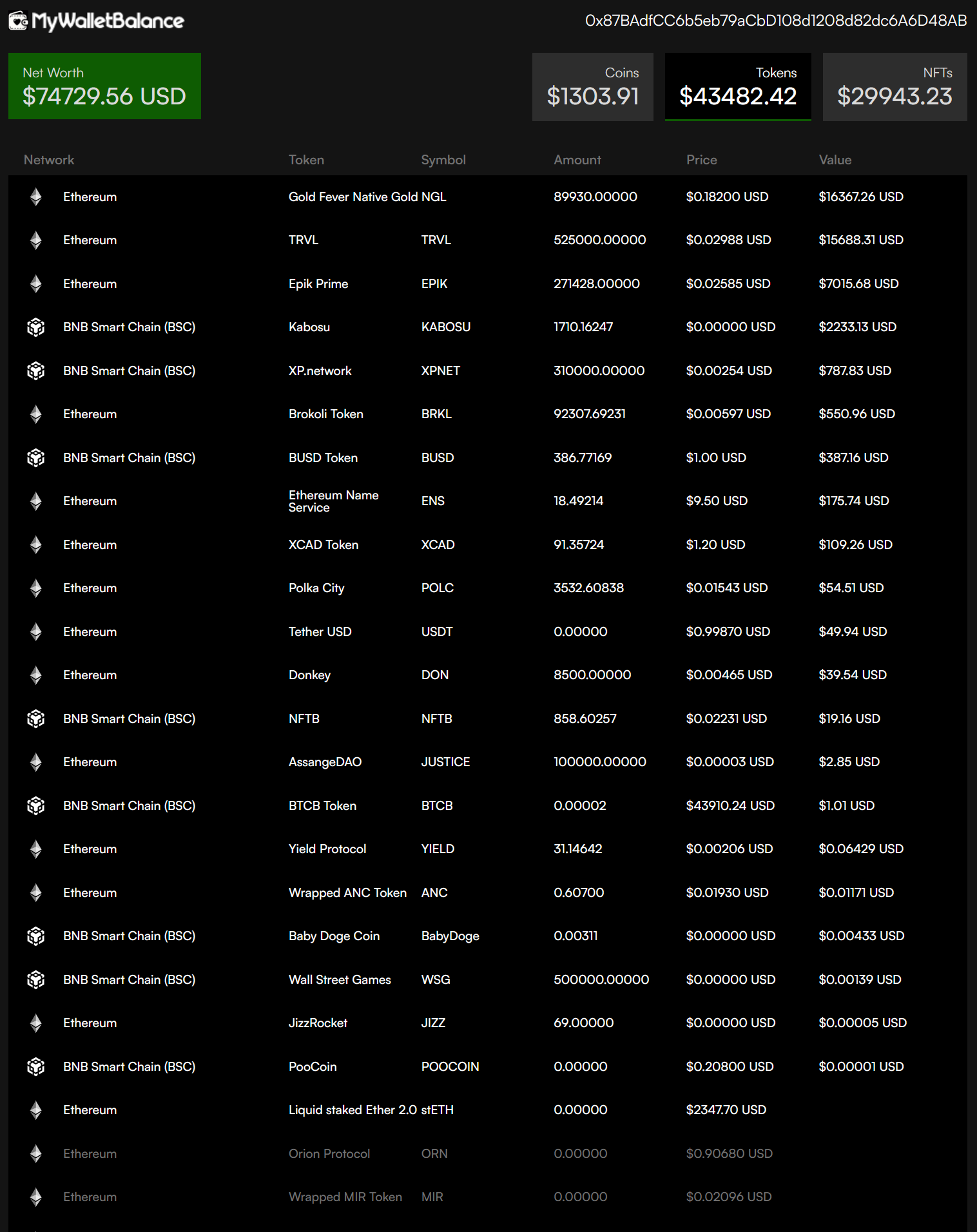This screenshot has width=977, height=1232.
Task: Click the Symbol column header
Action: click(x=443, y=160)
